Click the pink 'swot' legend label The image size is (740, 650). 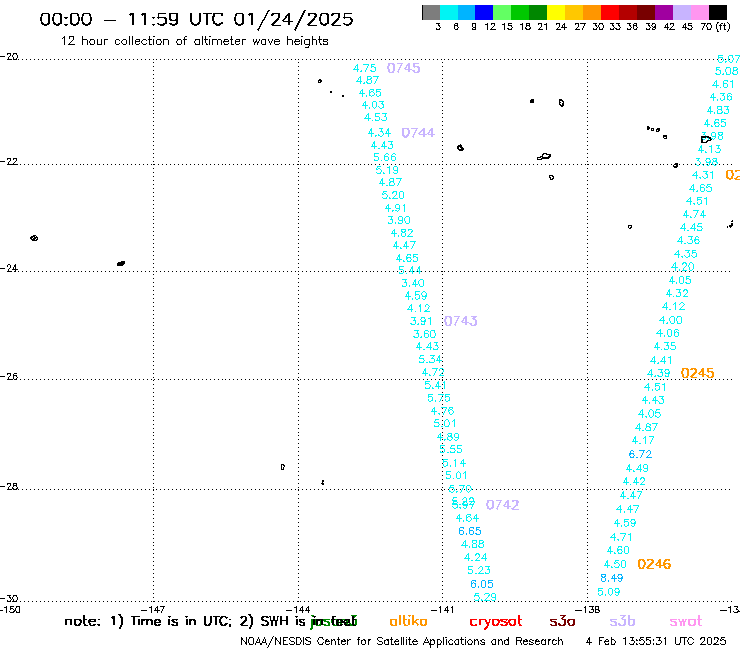click(x=686, y=622)
